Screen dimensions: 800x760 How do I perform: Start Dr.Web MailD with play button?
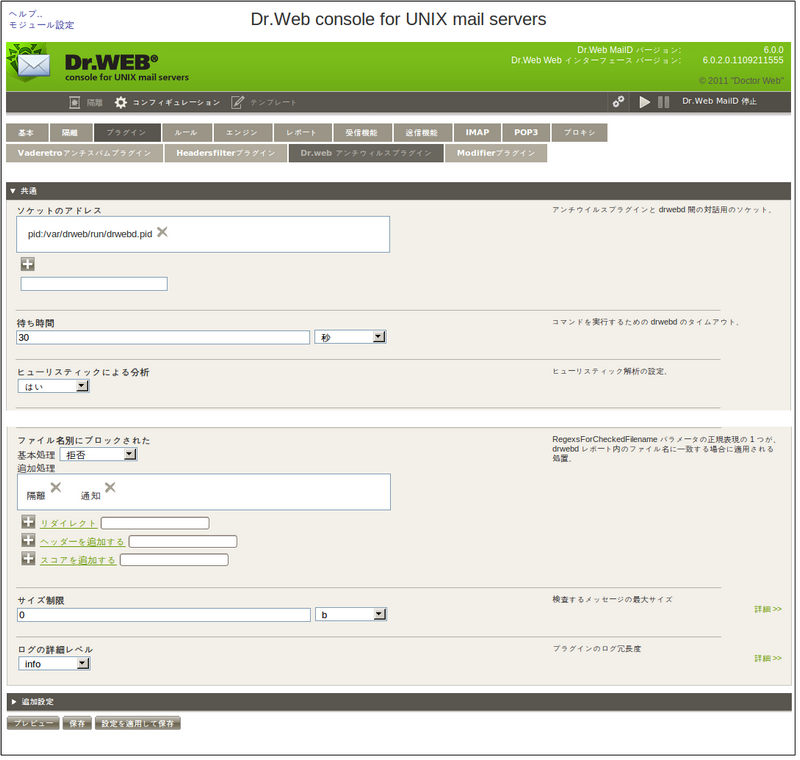click(644, 102)
